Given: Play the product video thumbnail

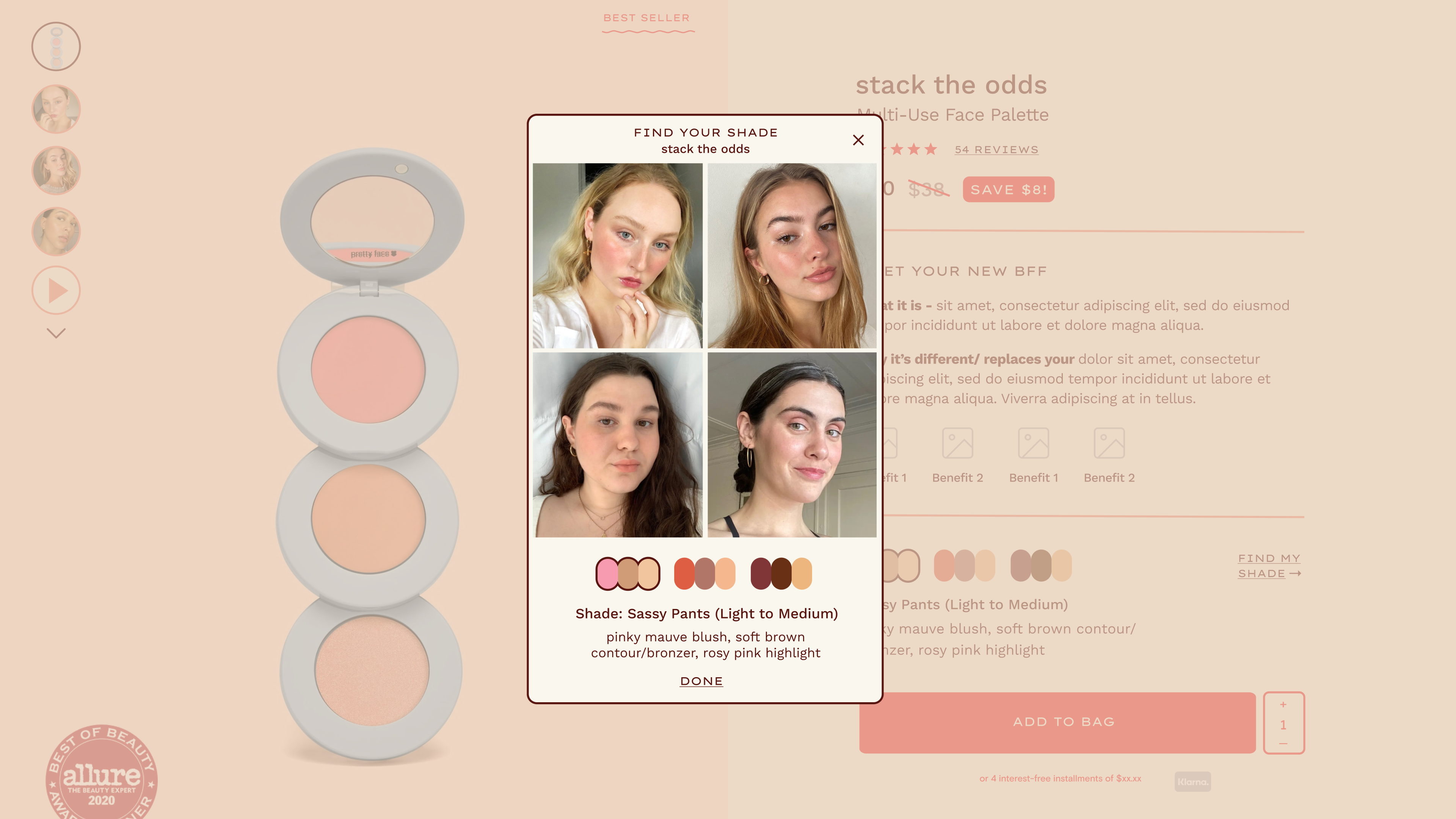Looking at the screenshot, I should pos(56,290).
